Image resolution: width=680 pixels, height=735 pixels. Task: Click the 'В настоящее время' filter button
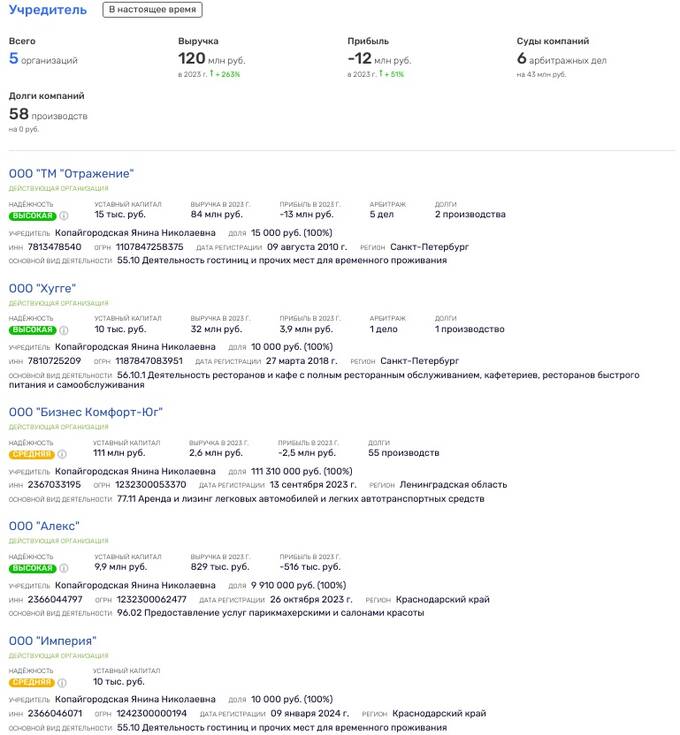tap(152, 10)
